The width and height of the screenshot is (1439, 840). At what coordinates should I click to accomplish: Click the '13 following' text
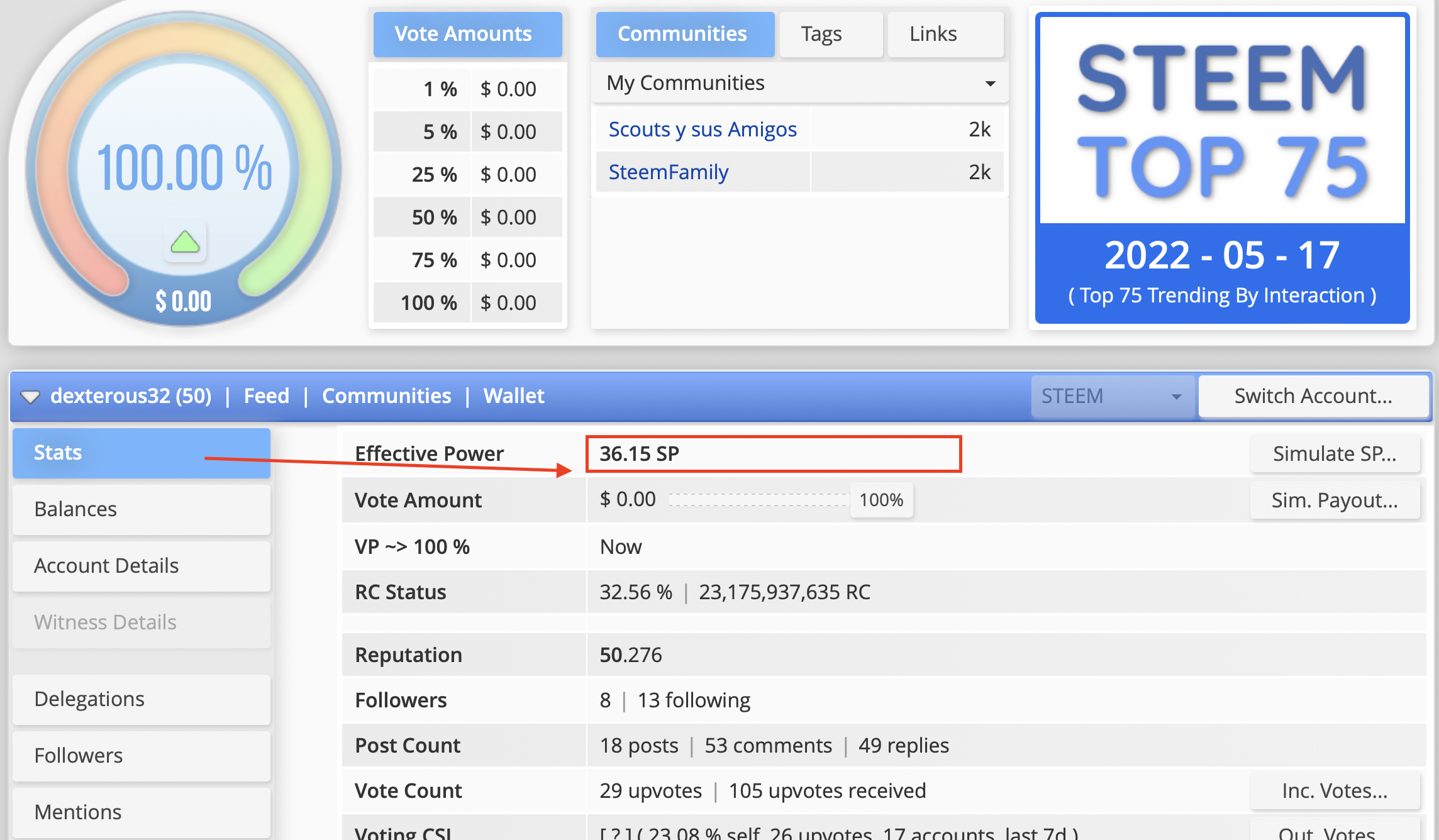point(694,700)
